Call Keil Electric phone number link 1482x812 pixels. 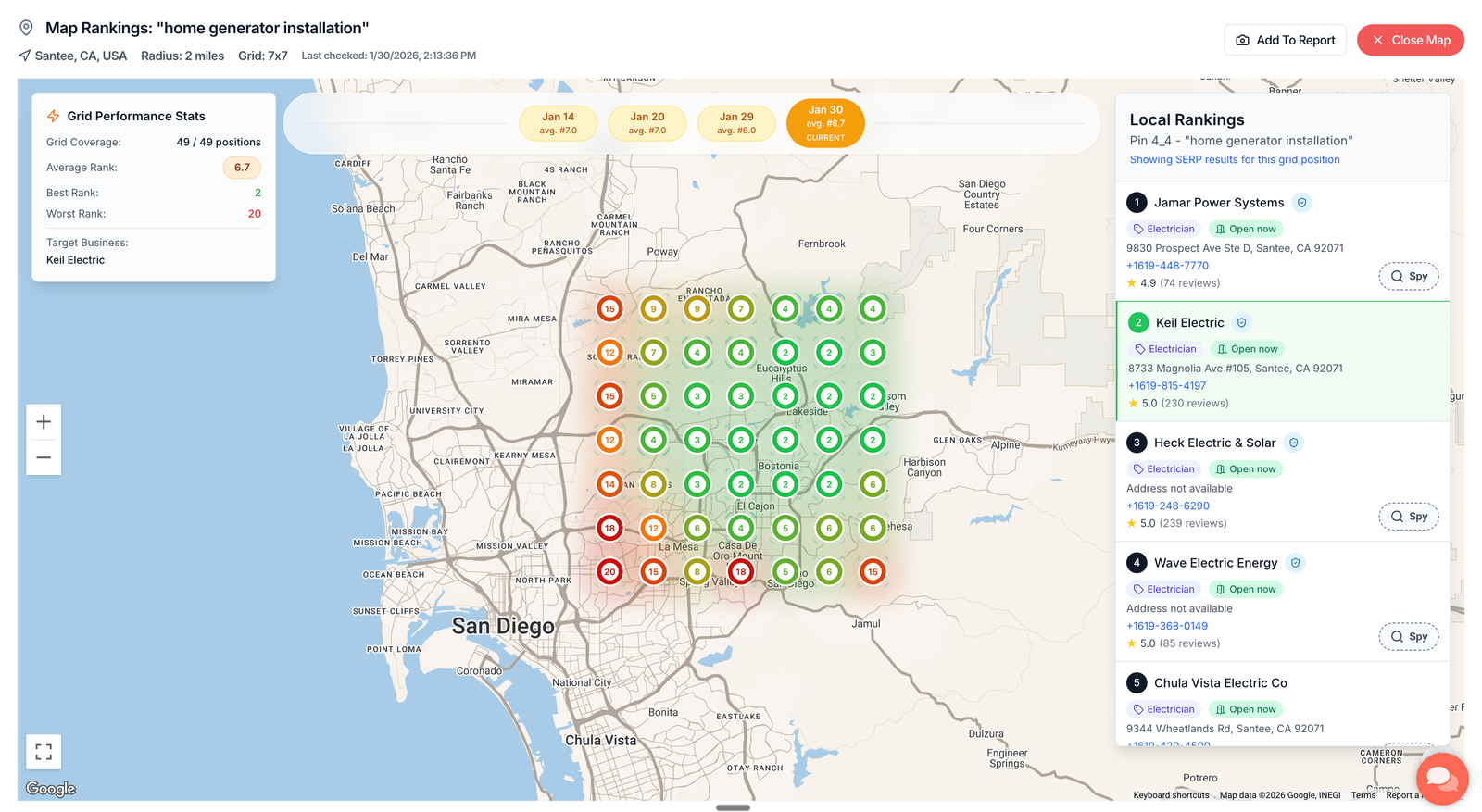pos(1167,386)
